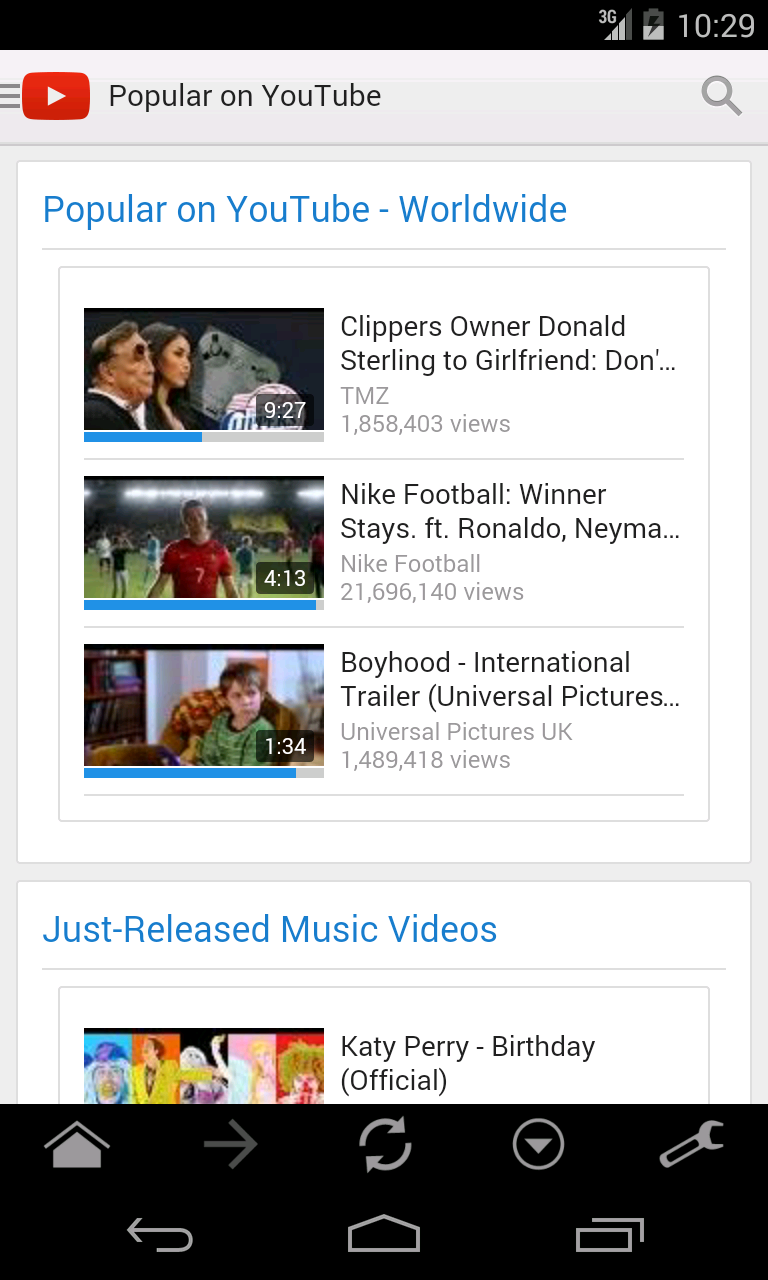Open 'Just-Released Music Videos' heading
Viewport: 768px width, 1280px height.
coord(270,930)
